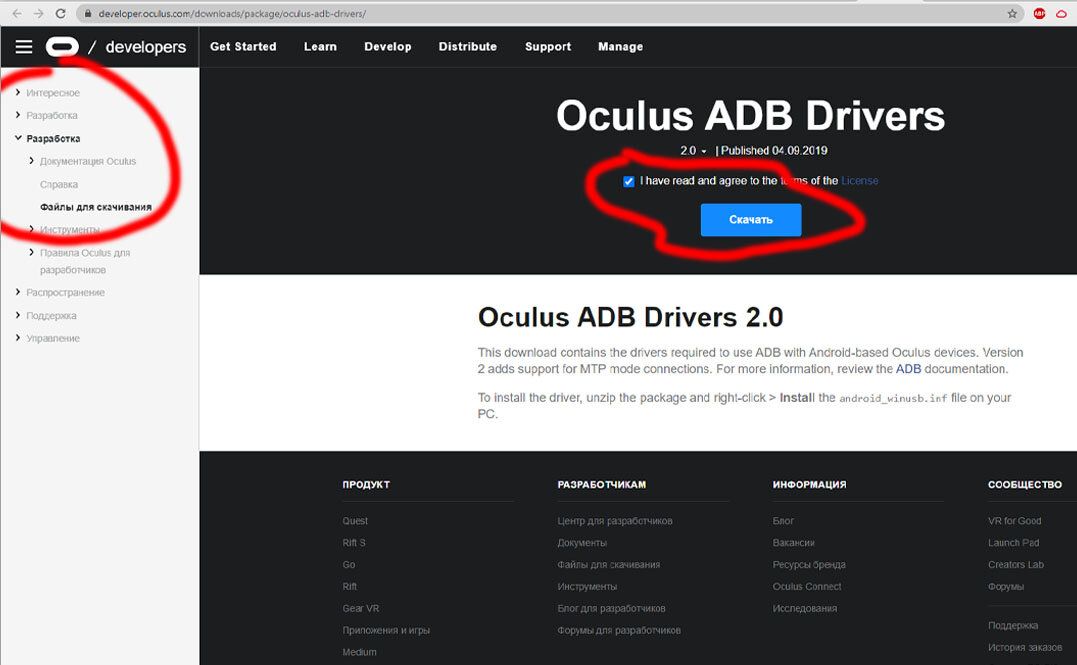Click the blue Скачать download button
Screen dimensions: 1077x665
tap(751, 220)
